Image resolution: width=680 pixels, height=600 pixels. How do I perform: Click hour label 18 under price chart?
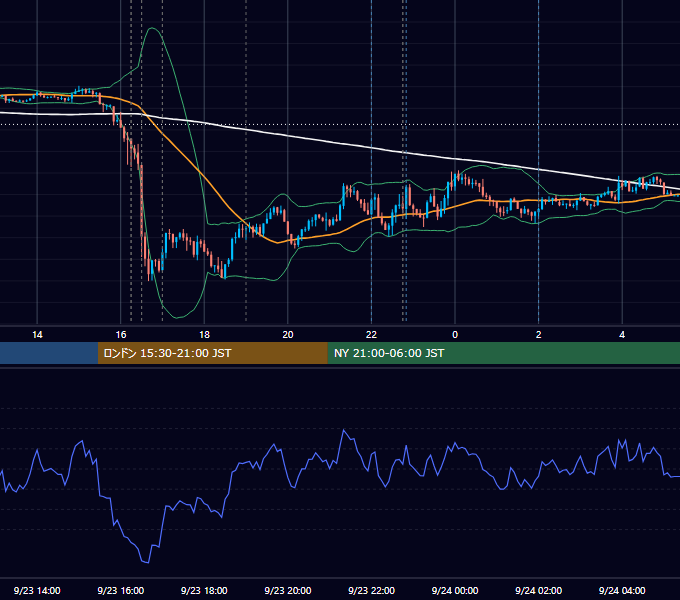click(204, 335)
